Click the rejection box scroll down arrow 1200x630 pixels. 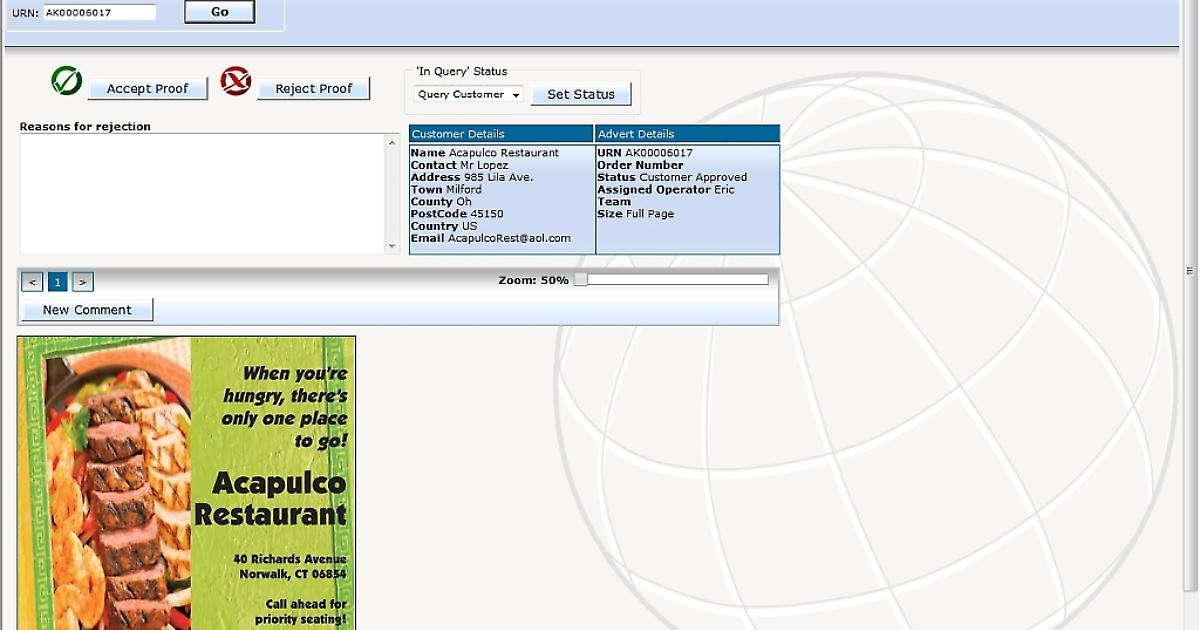(x=393, y=246)
